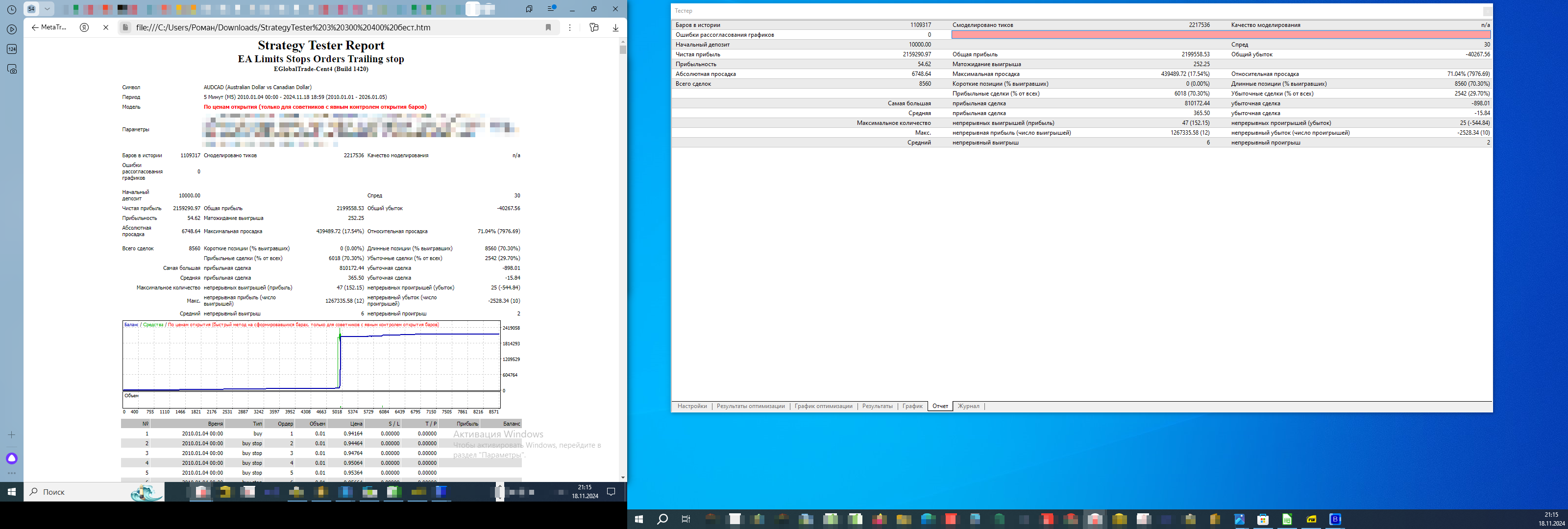
Task: Switch to the Журнал tab
Action: click(x=968, y=406)
